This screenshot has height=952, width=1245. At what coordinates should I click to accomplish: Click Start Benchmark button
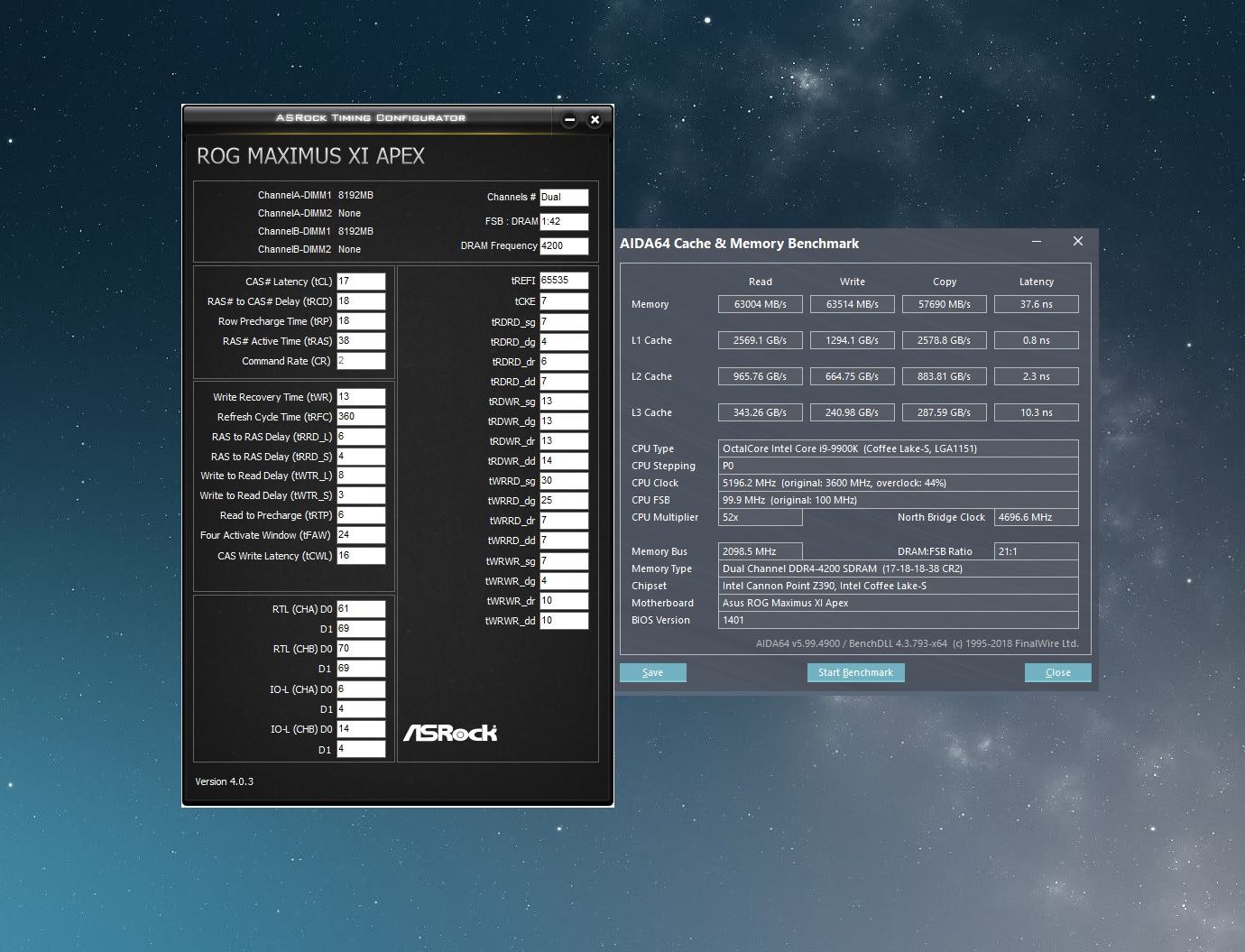(x=855, y=672)
